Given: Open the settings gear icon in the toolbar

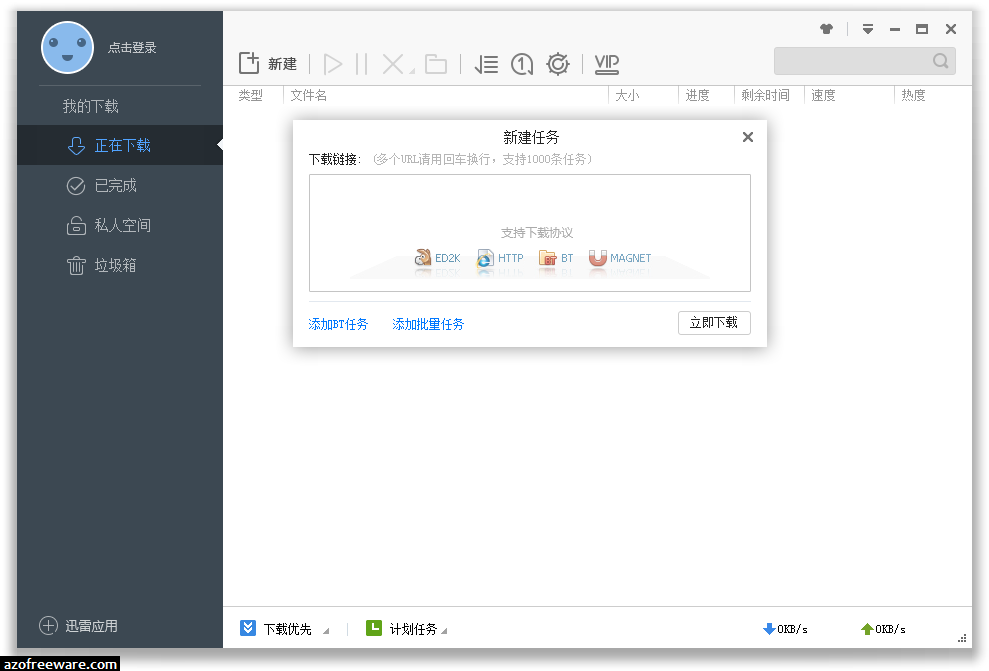Looking at the screenshot, I should point(558,62).
